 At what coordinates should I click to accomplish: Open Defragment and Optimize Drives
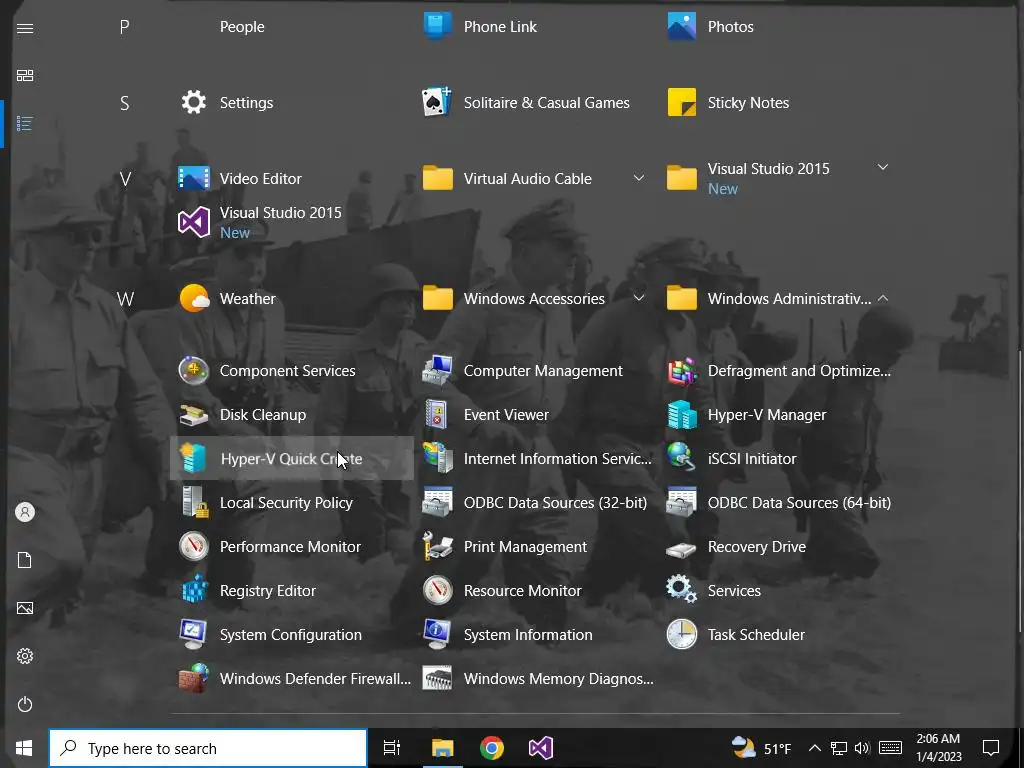(x=780, y=370)
